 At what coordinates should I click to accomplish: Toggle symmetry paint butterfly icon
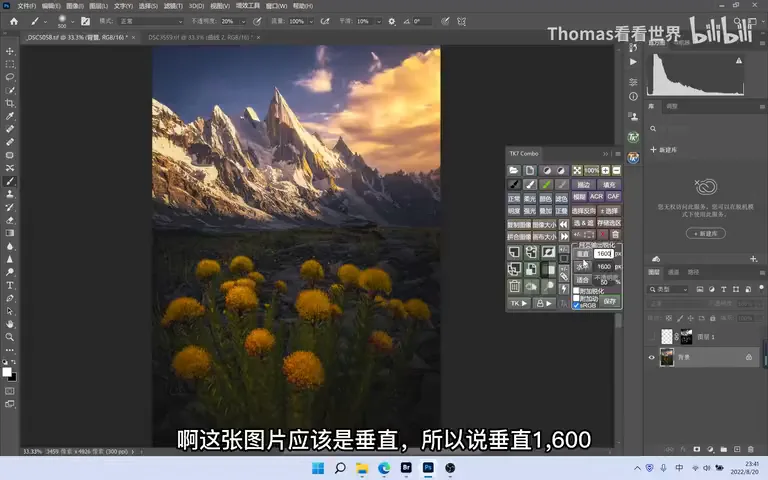coord(461,22)
